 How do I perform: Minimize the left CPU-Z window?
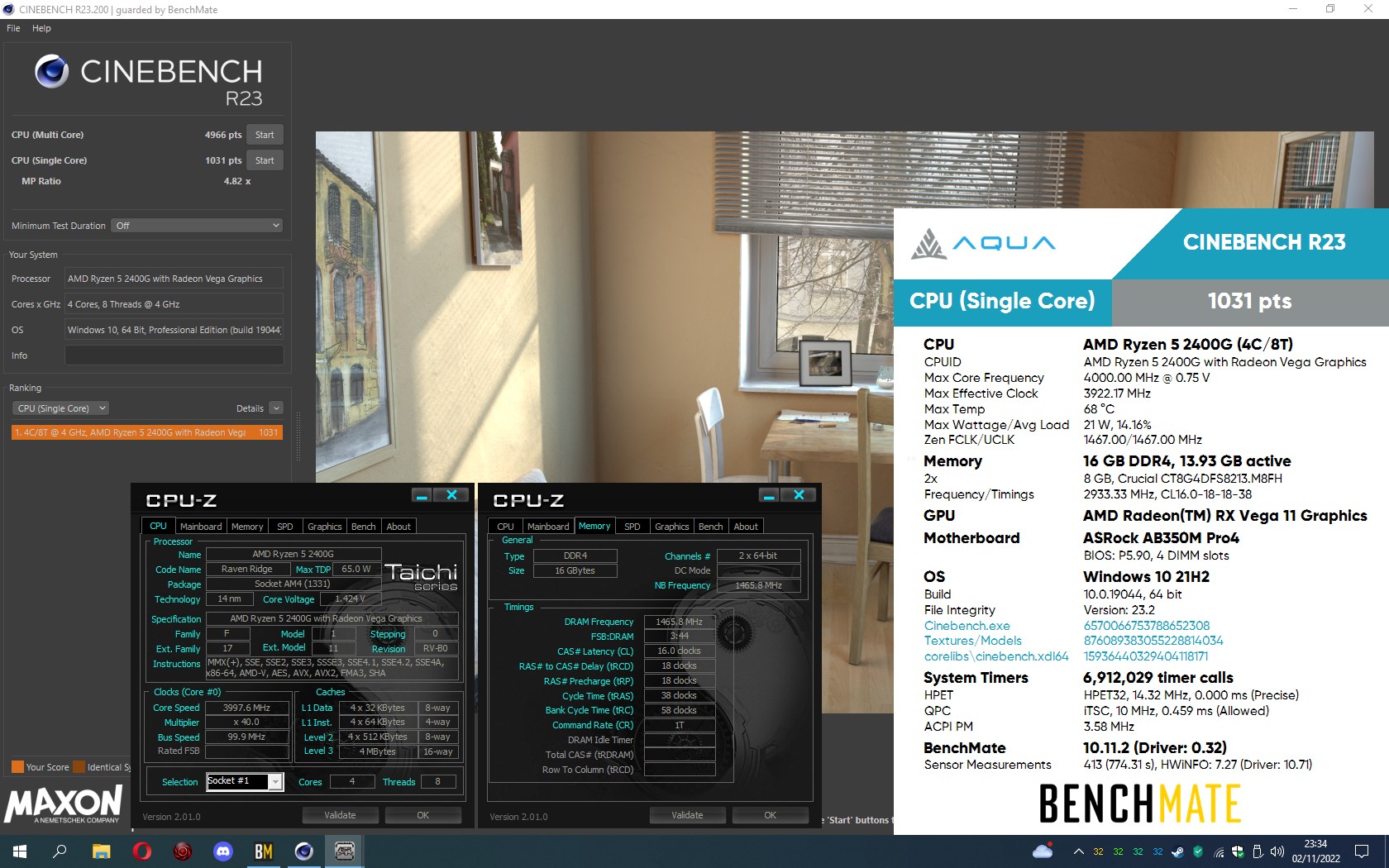pos(422,495)
